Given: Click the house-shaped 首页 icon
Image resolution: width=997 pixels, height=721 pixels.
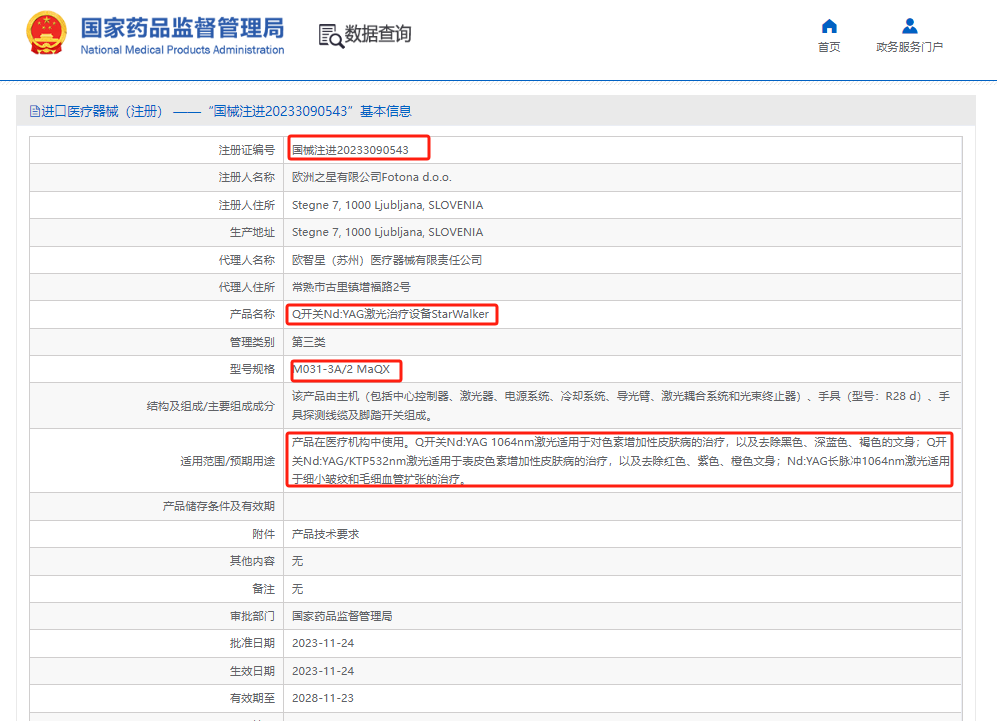Looking at the screenshot, I should [x=829, y=26].
